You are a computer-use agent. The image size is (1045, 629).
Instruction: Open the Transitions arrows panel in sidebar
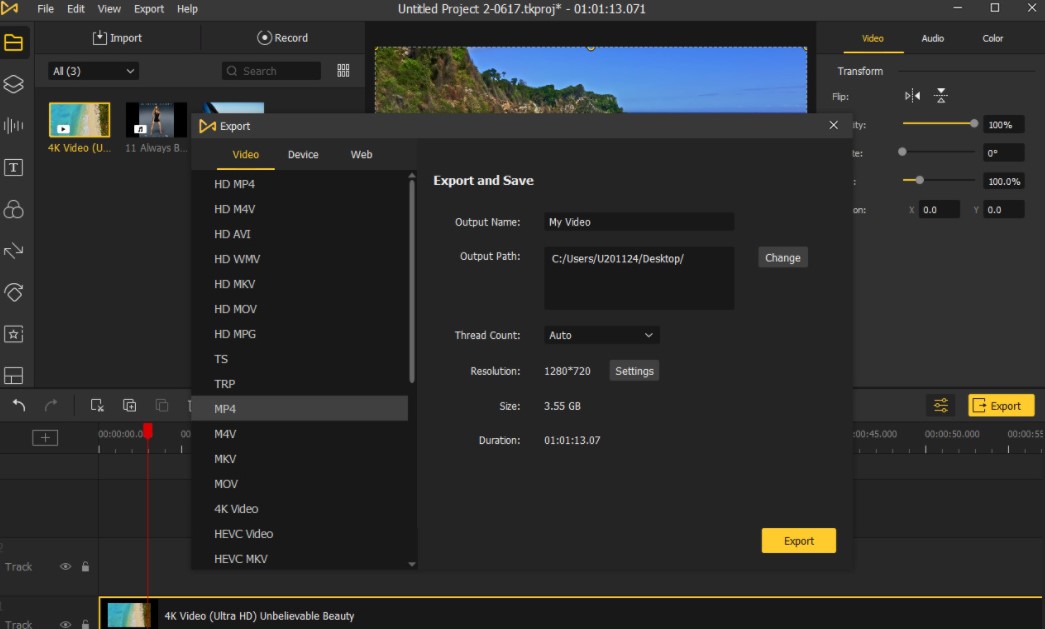point(13,251)
